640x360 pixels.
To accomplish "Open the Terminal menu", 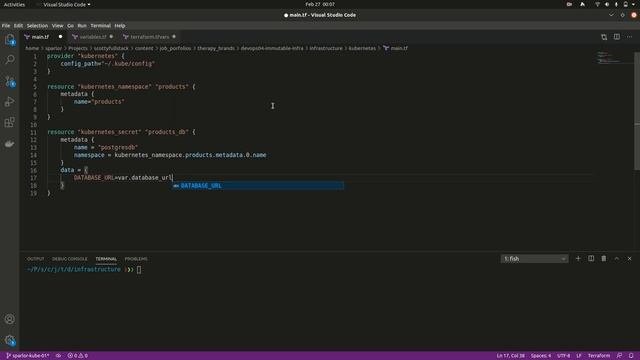I will pos(100,26).
